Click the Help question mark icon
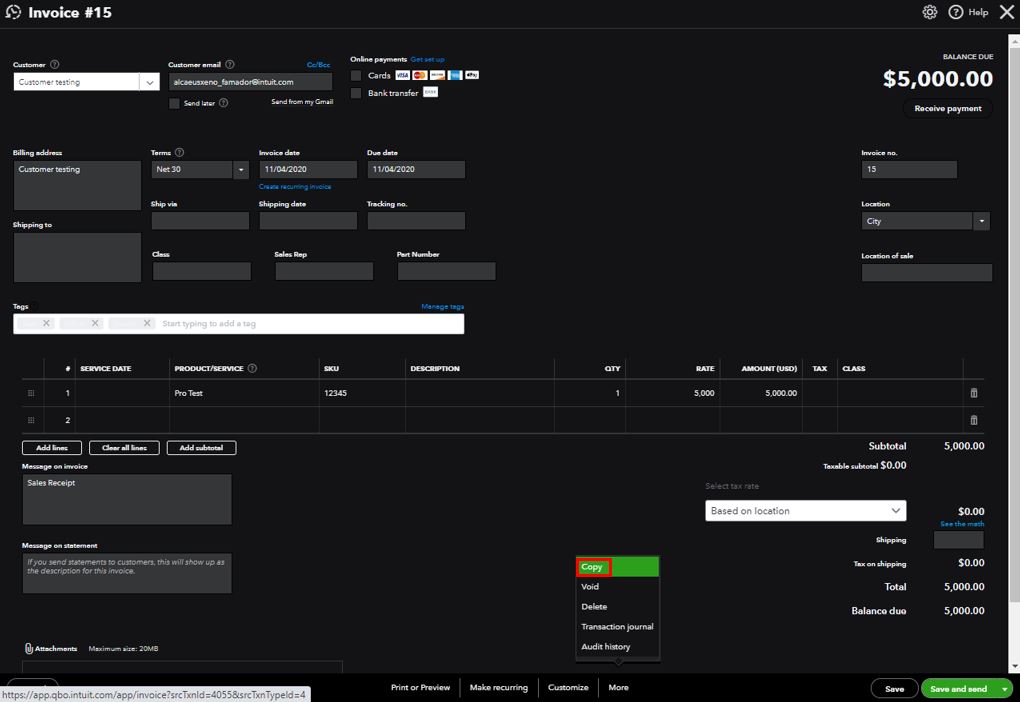The width and height of the screenshot is (1020, 702). pyautogui.click(x=955, y=12)
